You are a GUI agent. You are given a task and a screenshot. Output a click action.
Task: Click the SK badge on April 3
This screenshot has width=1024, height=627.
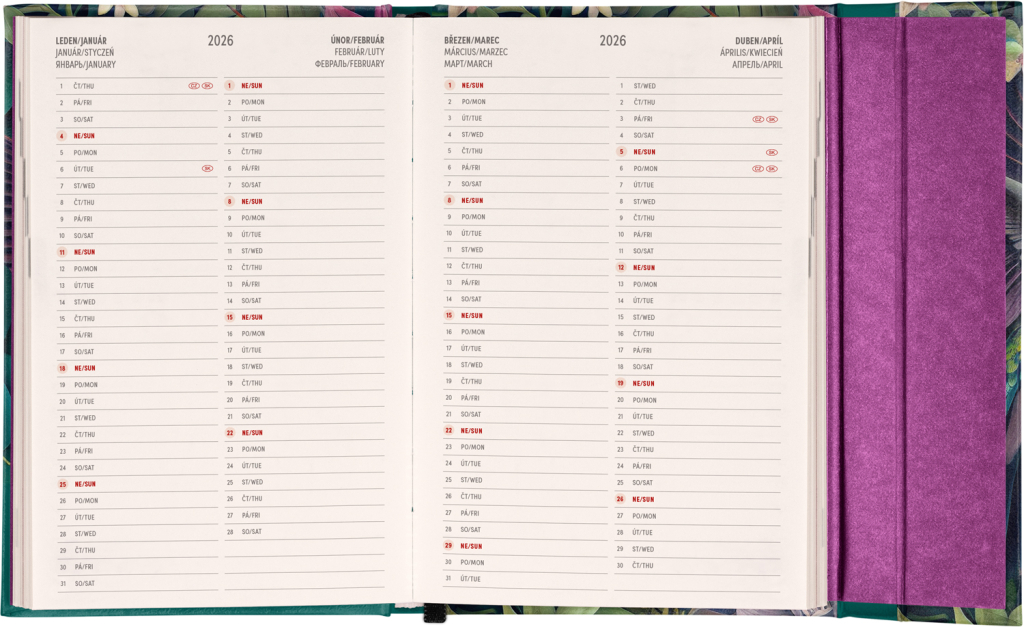point(772,119)
